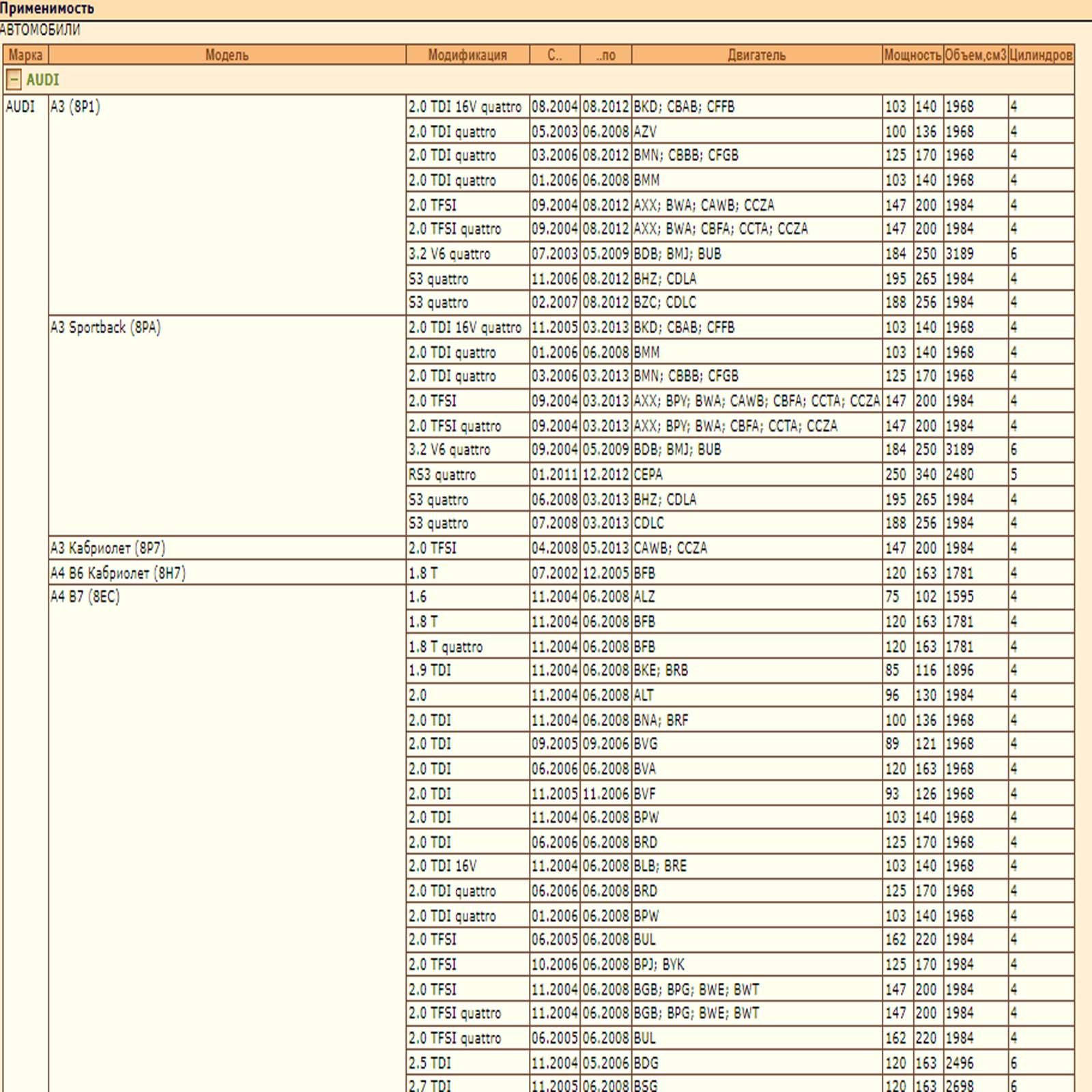Click the AZV engine code cell
The image size is (1092, 1092).
point(646,131)
